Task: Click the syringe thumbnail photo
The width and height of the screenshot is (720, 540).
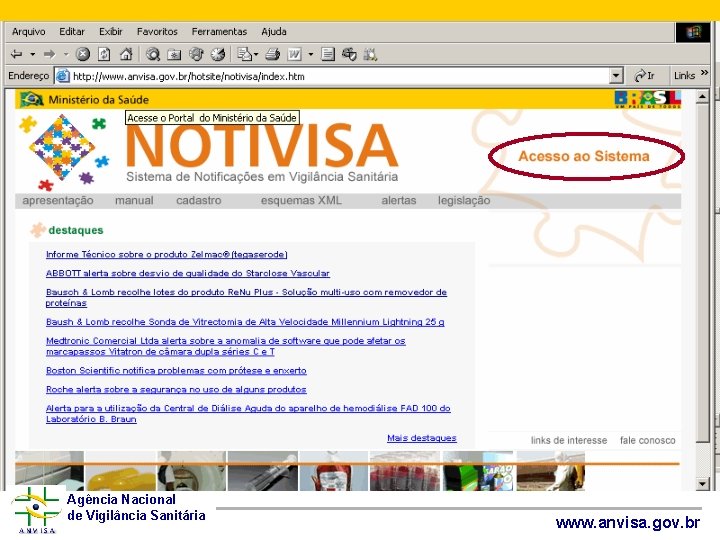Action: [263, 471]
